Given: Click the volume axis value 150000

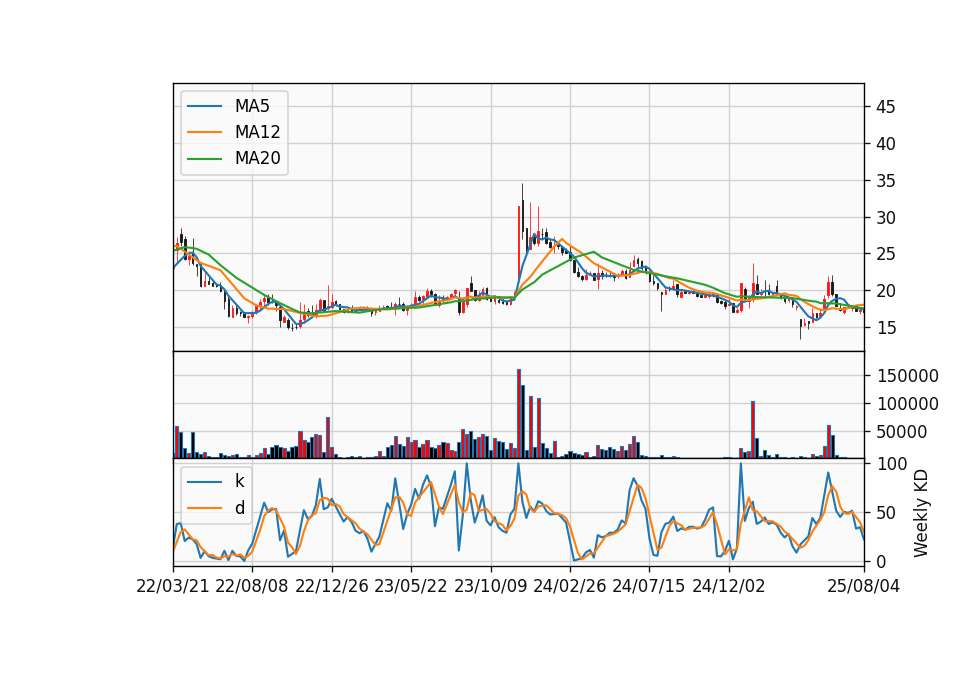Looking at the screenshot, I should pyautogui.click(x=908, y=376).
